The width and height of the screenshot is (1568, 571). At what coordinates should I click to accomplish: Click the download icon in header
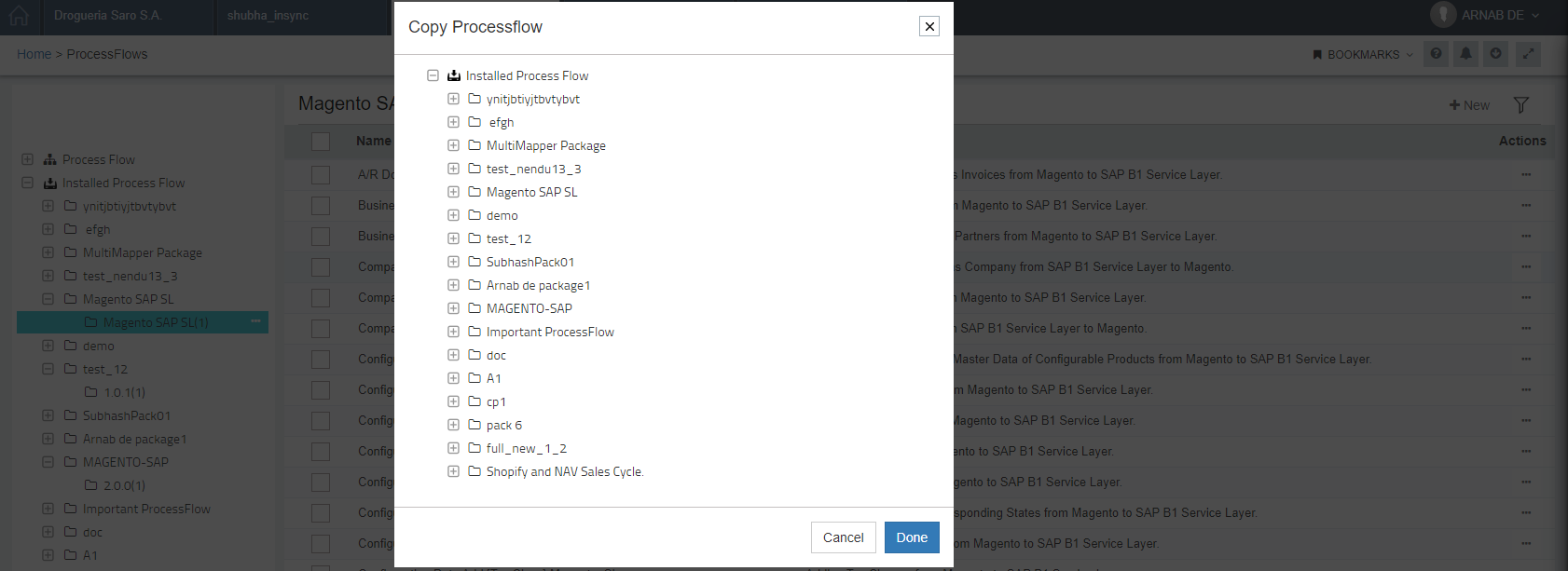pyautogui.click(x=1496, y=54)
